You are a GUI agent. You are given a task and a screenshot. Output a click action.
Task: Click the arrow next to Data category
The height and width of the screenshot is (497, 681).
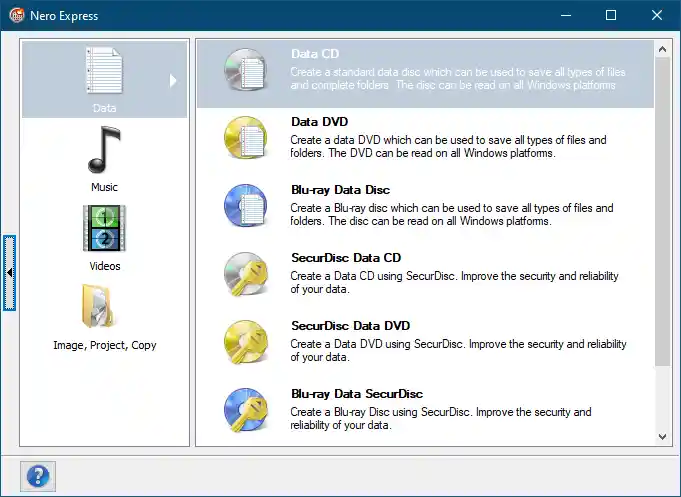click(x=173, y=80)
